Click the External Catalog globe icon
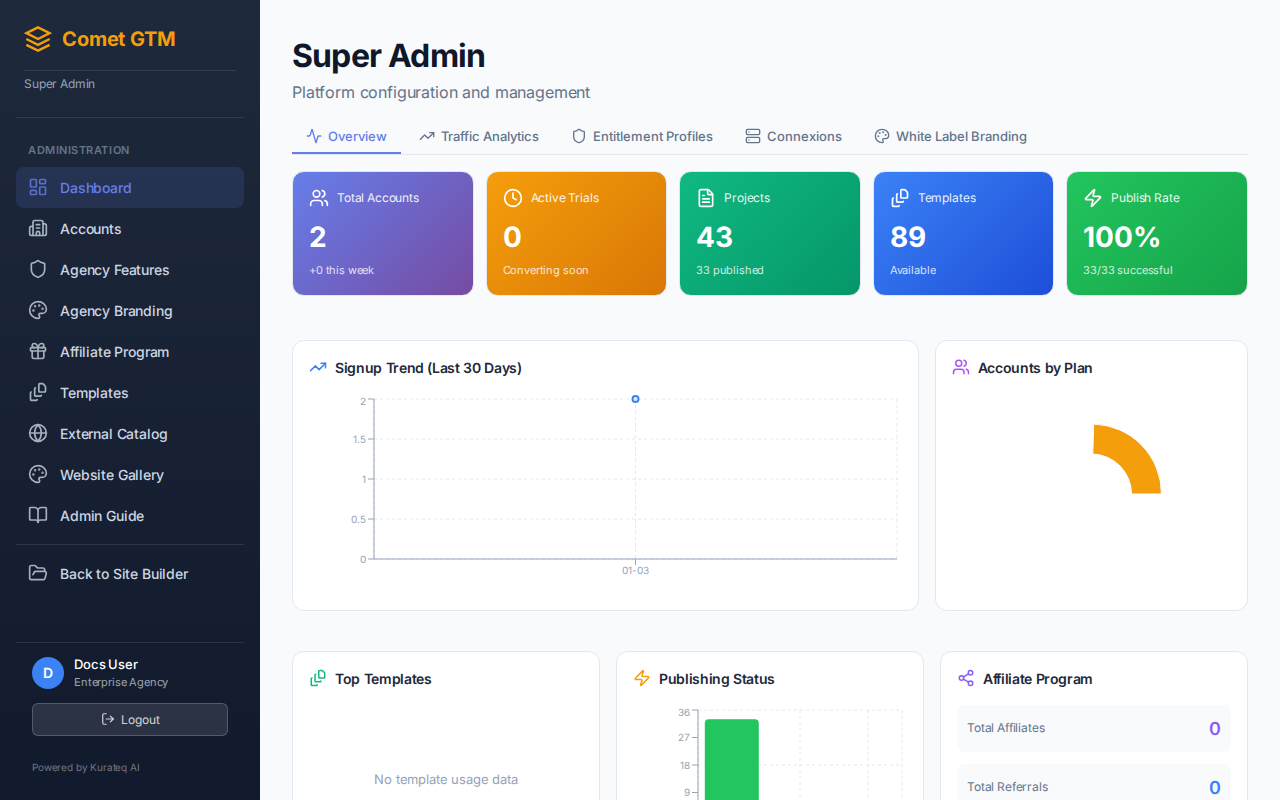 37,433
